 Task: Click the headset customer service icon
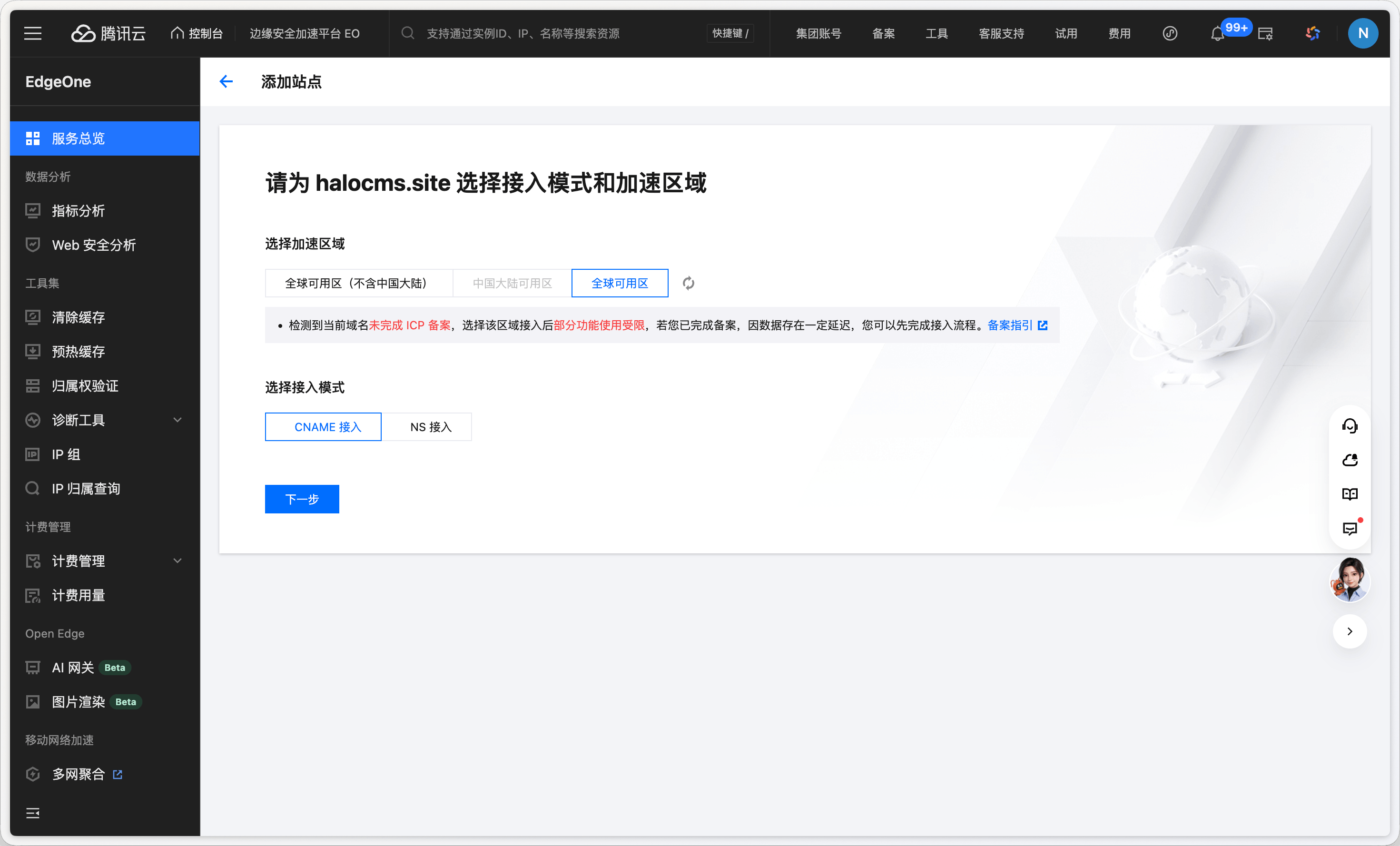pos(1350,425)
